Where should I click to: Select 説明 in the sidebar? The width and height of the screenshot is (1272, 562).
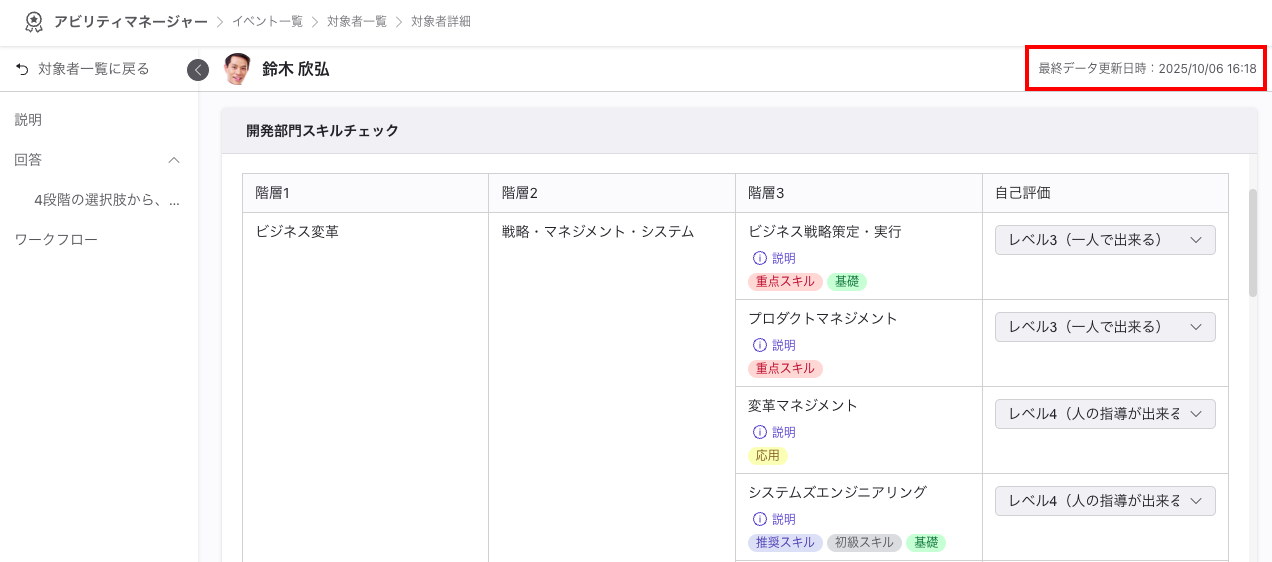tap(28, 120)
